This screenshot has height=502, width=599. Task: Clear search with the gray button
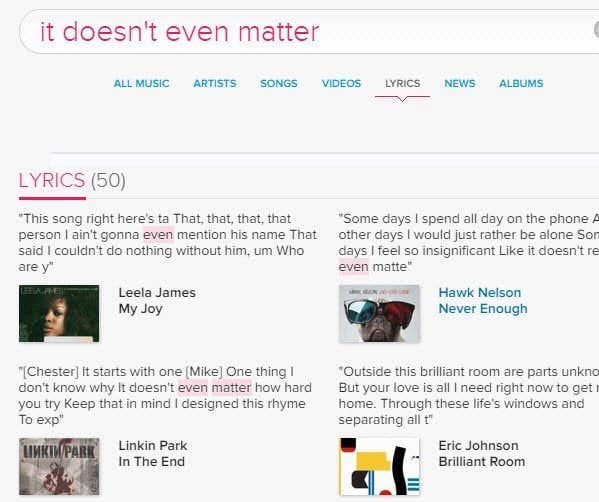coord(596,30)
